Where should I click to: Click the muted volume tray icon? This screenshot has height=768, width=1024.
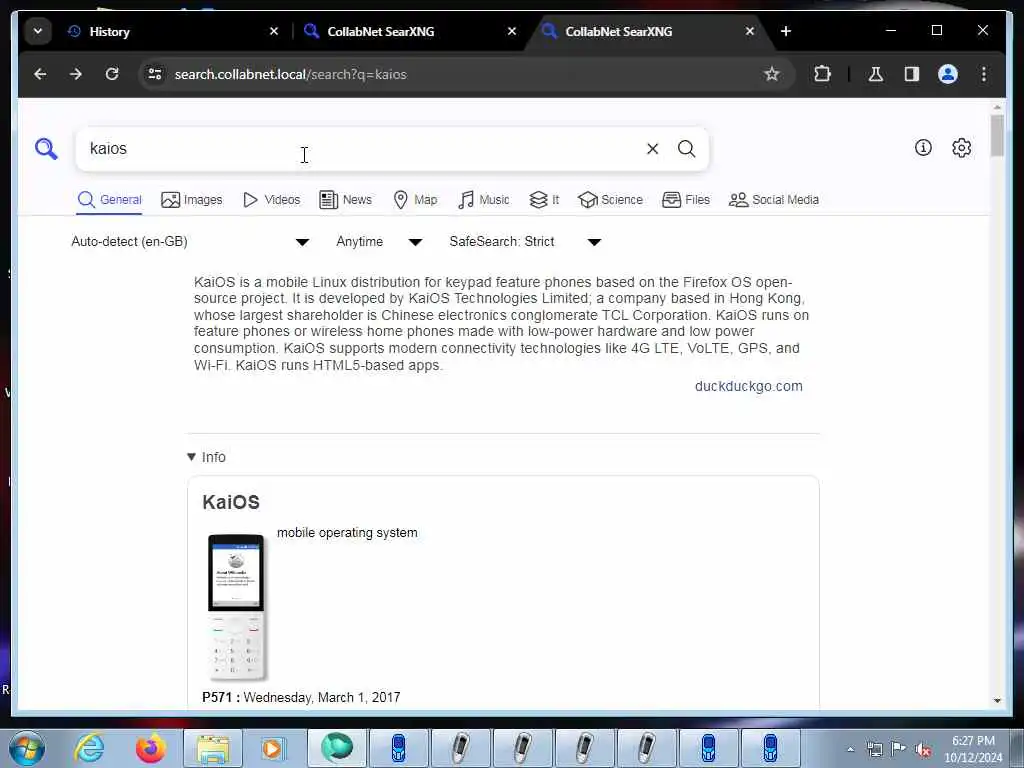point(923,750)
